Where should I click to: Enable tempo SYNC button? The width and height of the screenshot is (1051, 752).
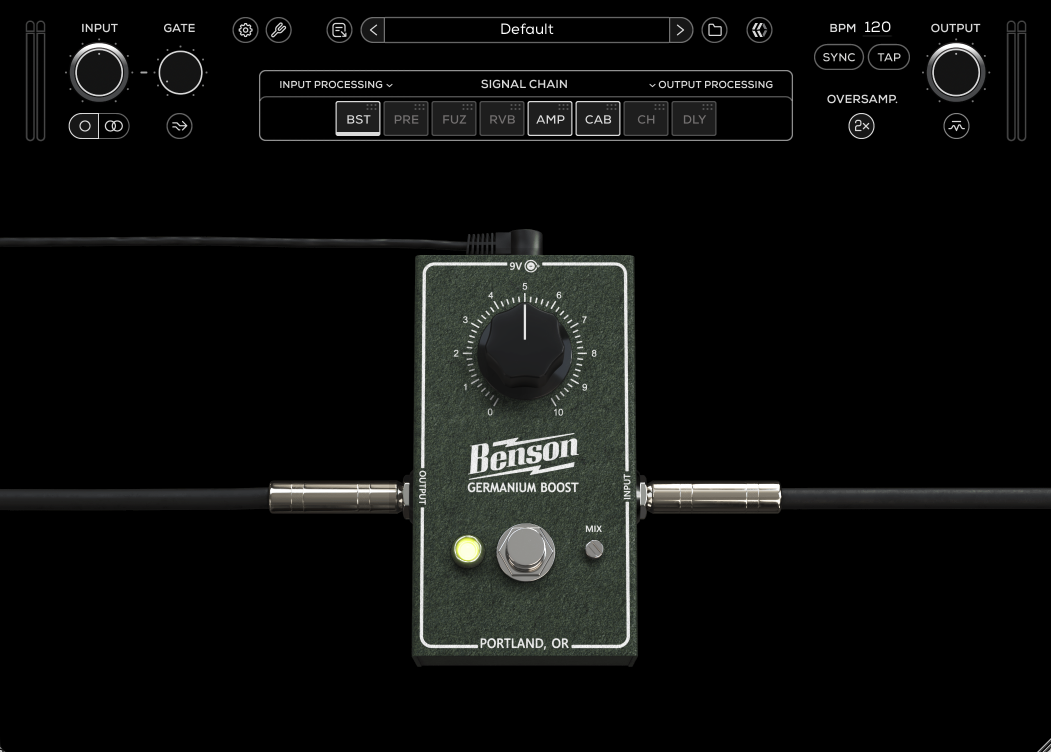(839, 57)
